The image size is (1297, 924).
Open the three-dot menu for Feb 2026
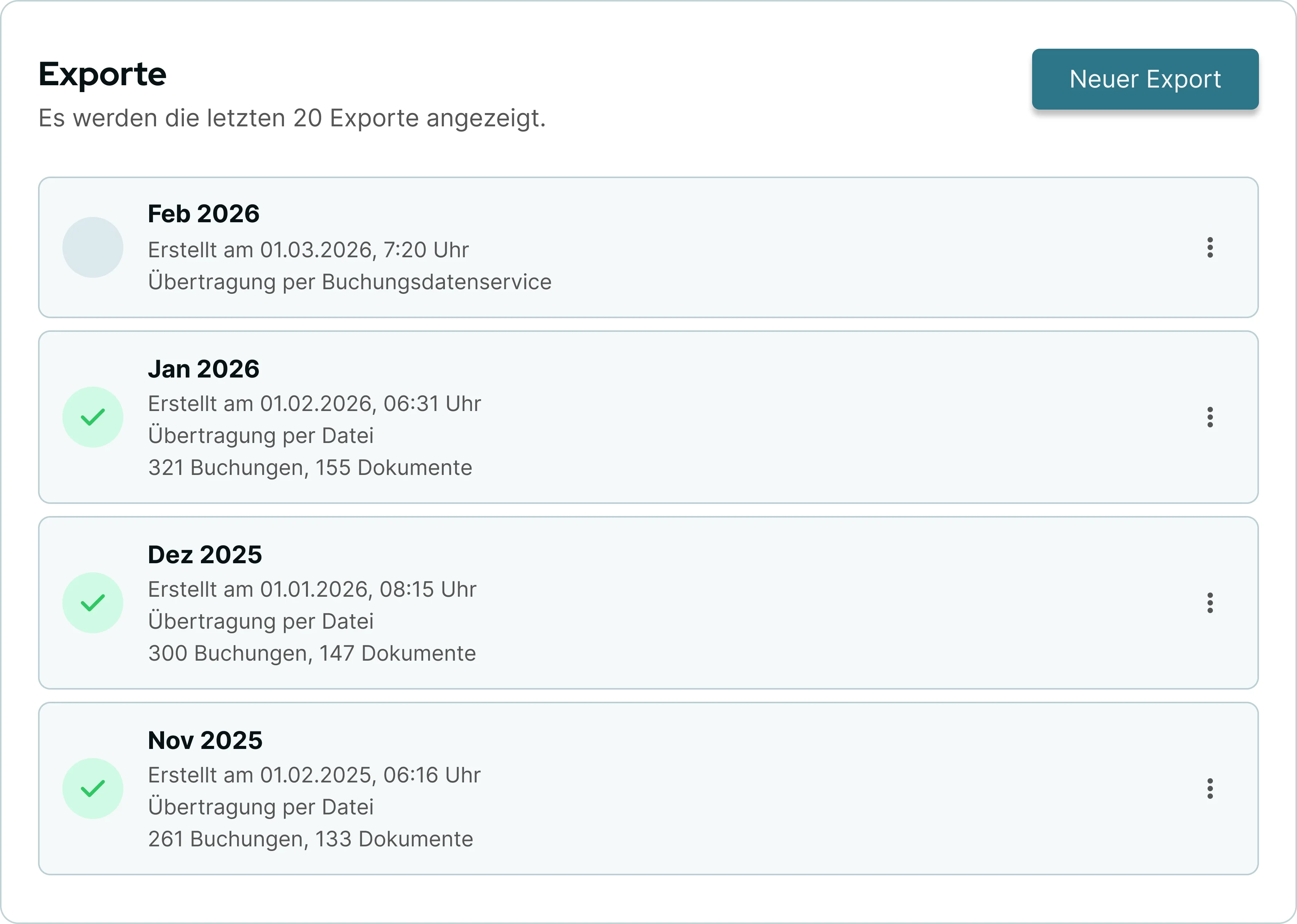1210,247
